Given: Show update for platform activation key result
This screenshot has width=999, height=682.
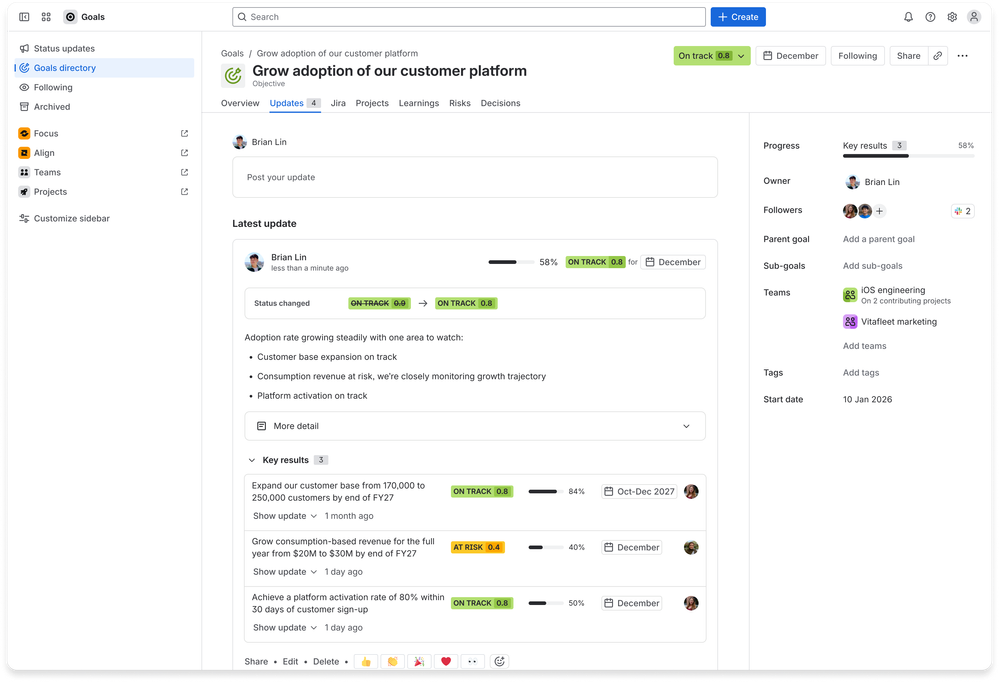Looking at the screenshot, I should [285, 628].
